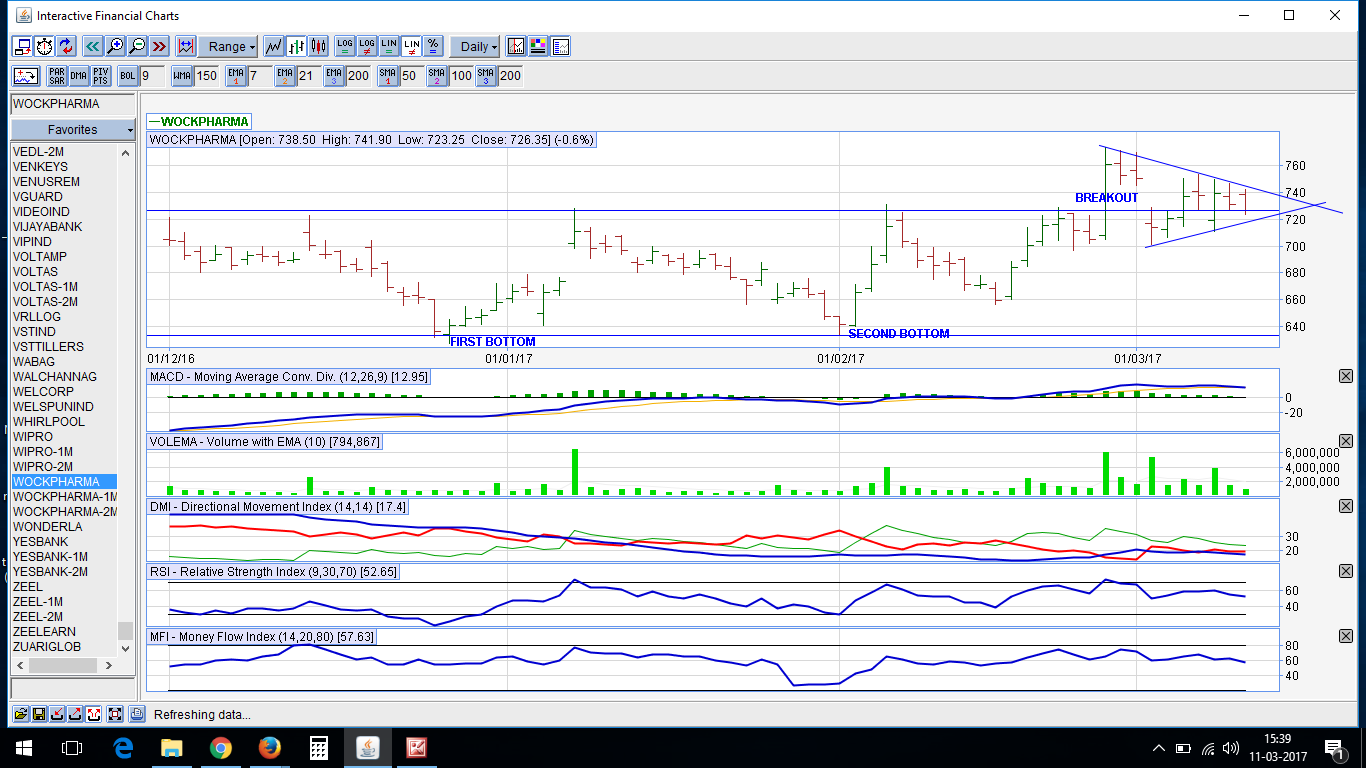Viewport: 1366px width, 768px height.
Task: Toggle the LIN equal scale button
Action: (x=389, y=46)
